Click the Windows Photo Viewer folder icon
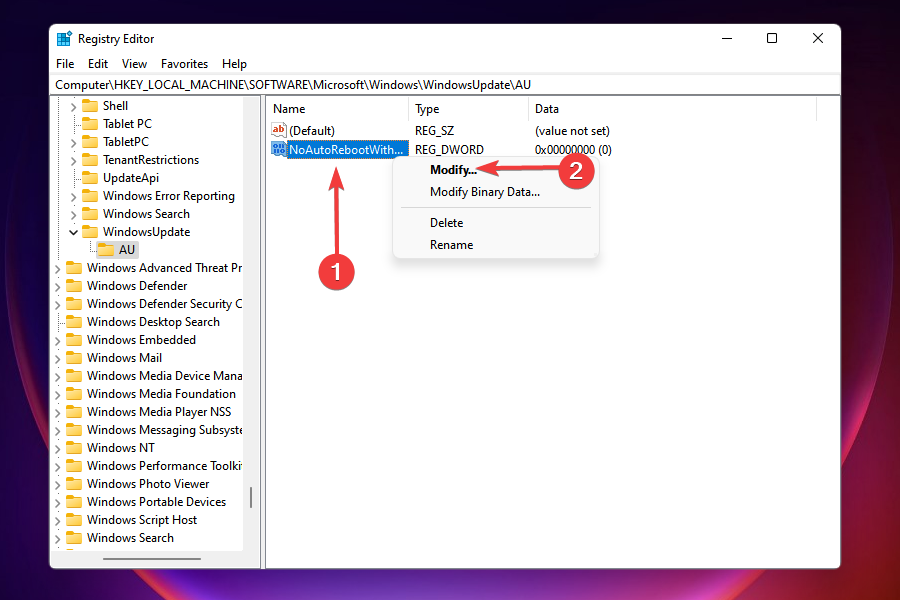 [x=74, y=484]
